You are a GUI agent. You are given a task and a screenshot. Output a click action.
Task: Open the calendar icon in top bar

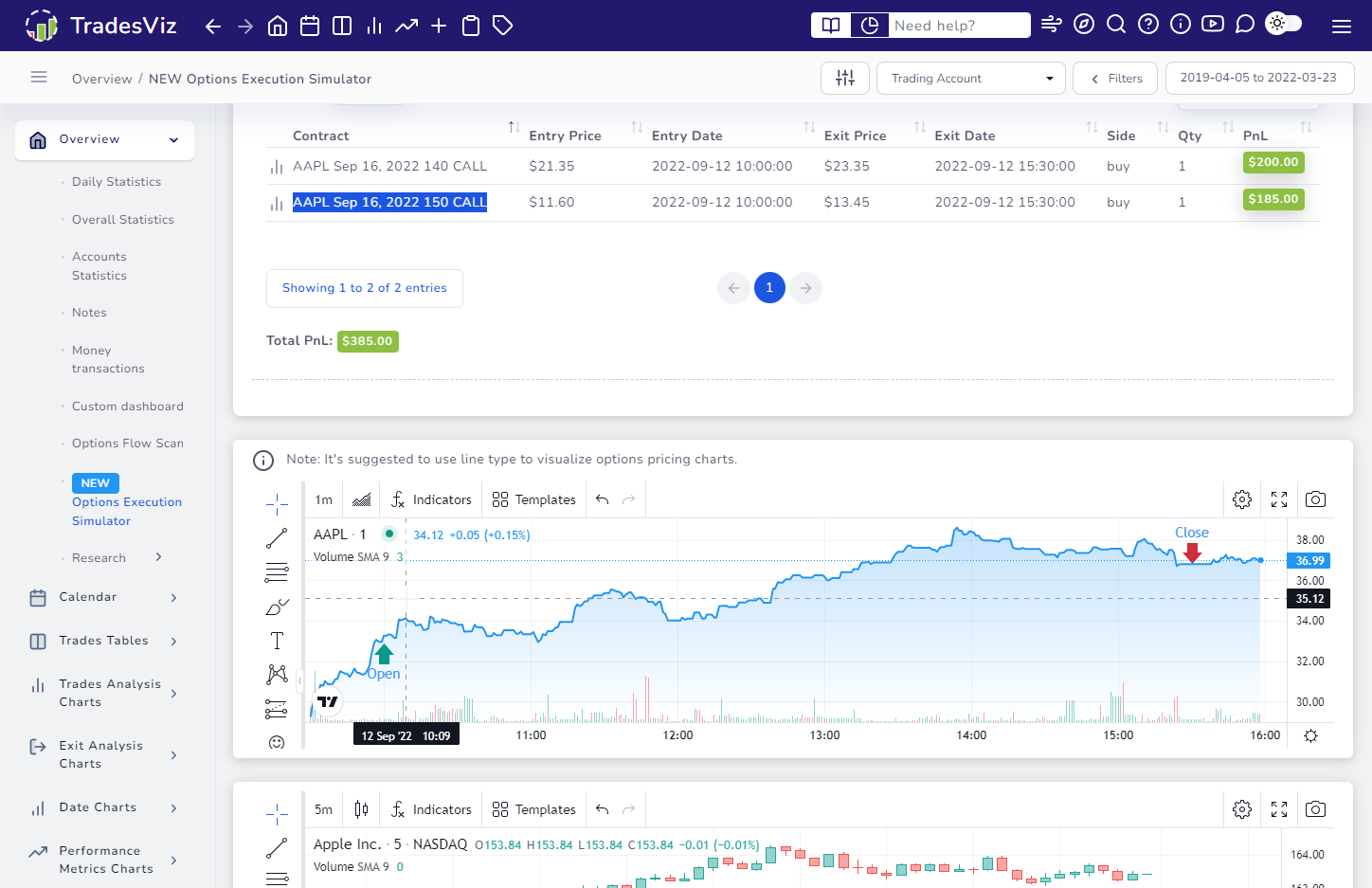click(x=310, y=26)
